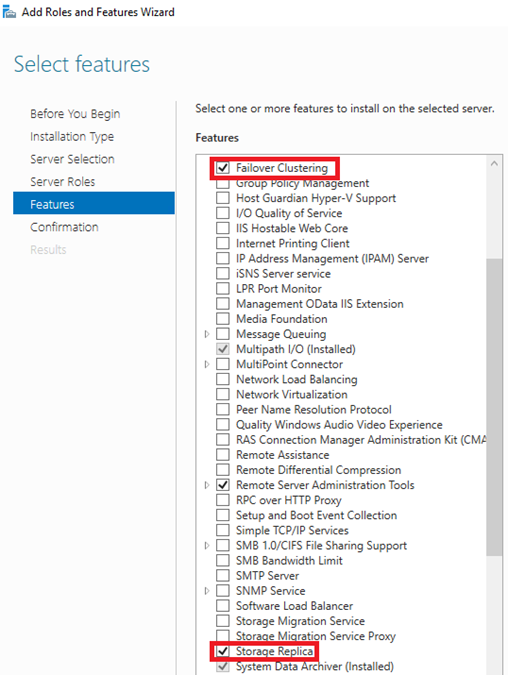This screenshot has width=508, height=675.
Task: Open the Confirmation step in sidebar
Action: coord(64,227)
